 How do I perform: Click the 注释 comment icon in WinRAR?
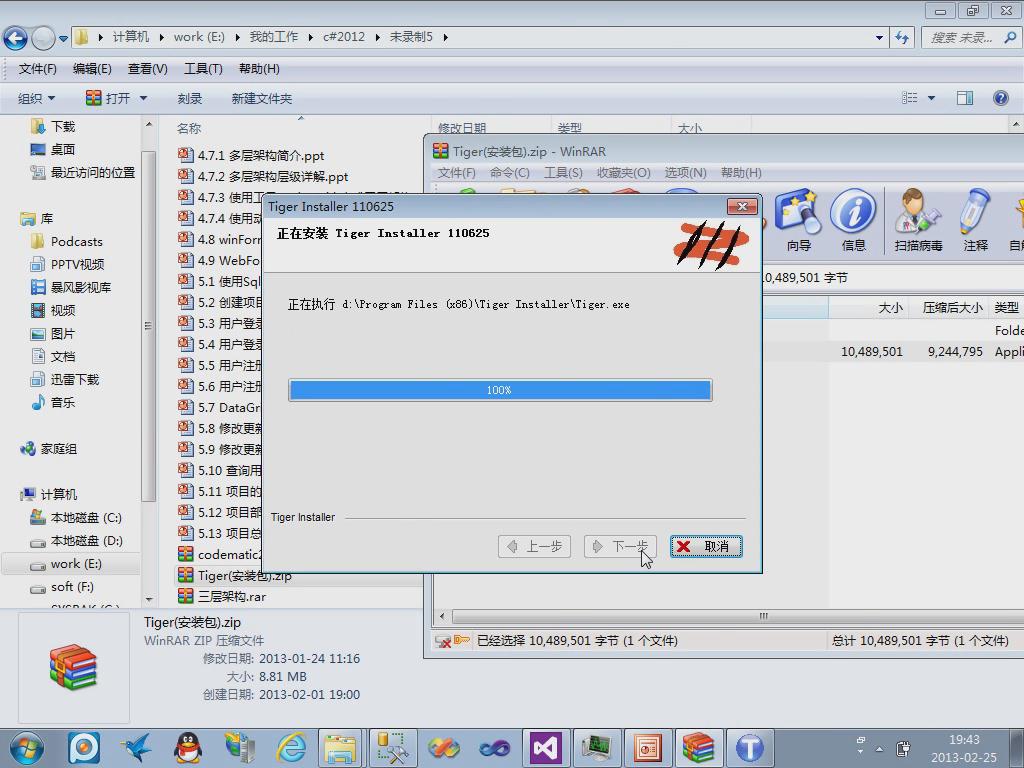975,220
